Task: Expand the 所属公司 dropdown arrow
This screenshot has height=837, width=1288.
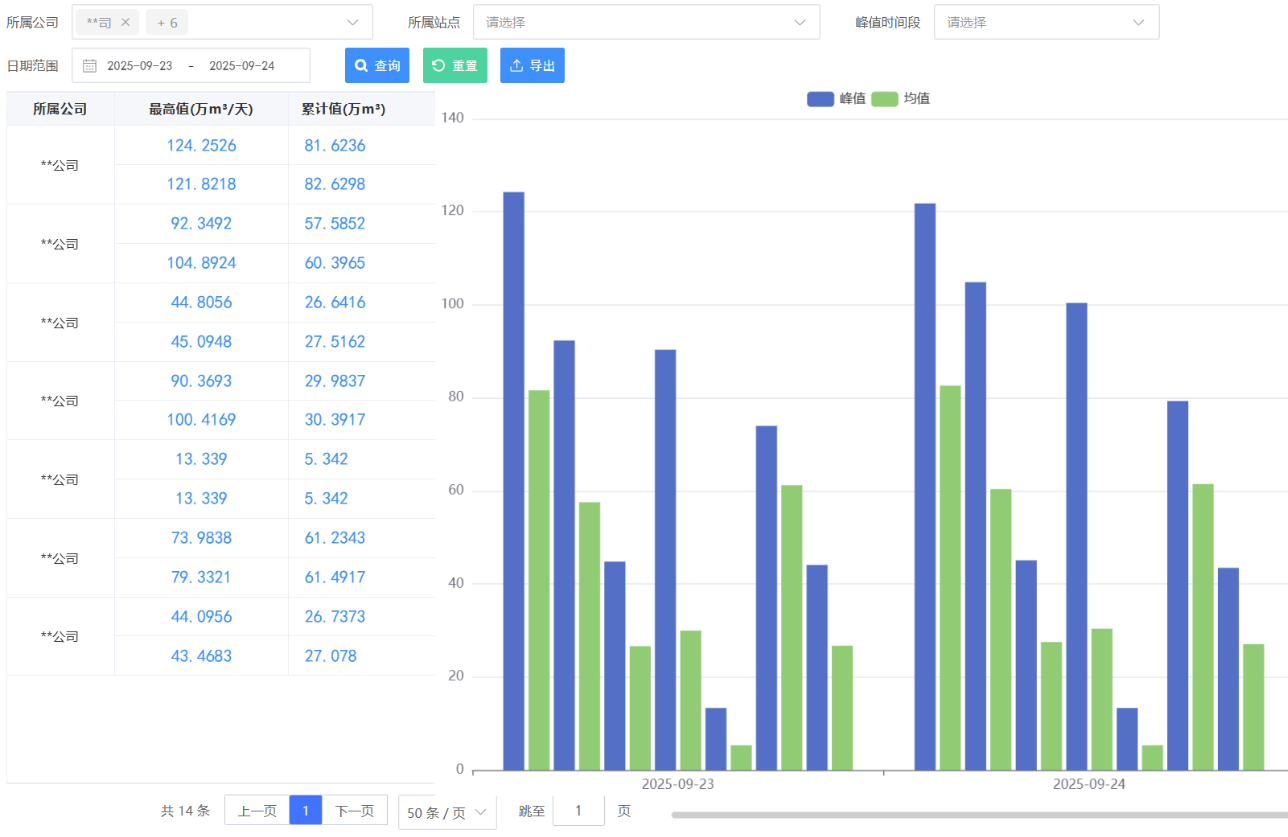Action: (x=352, y=22)
